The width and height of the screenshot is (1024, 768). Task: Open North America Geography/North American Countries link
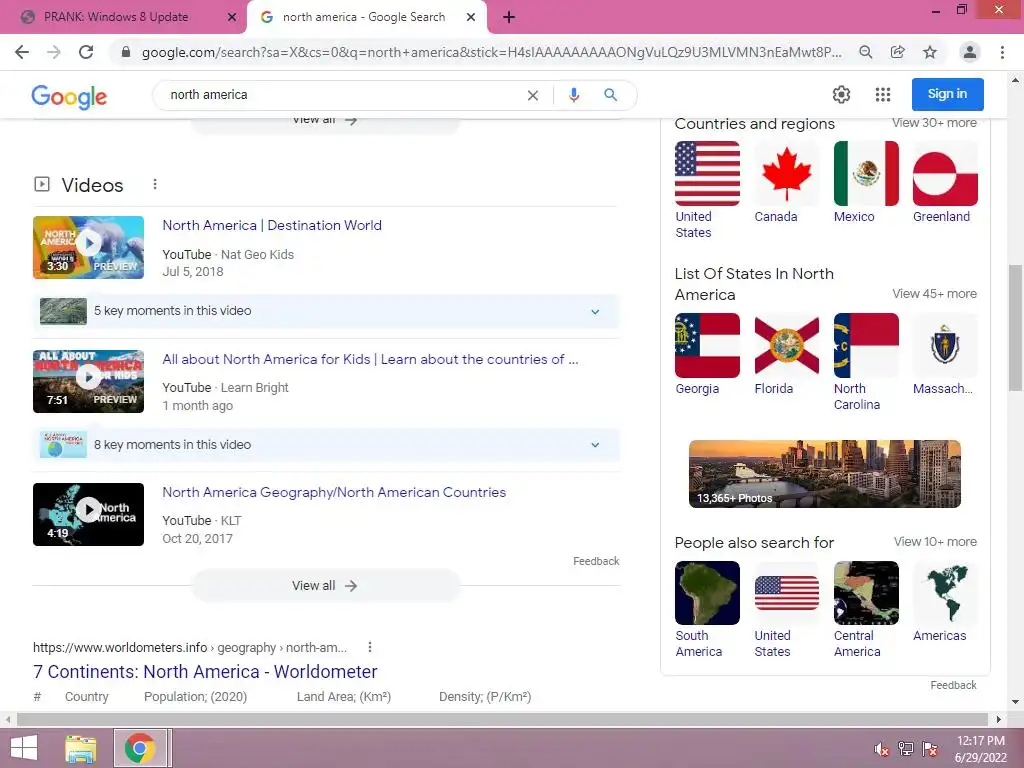[x=334, y=492]
